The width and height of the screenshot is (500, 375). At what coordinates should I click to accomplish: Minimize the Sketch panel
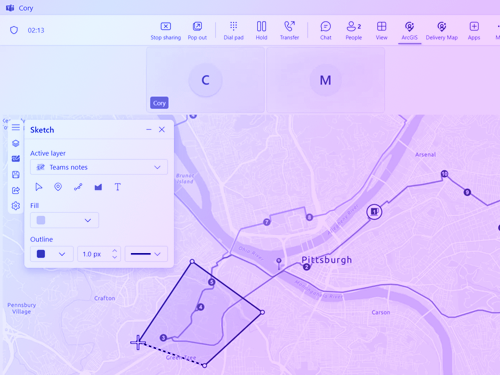tap(149, 130)
